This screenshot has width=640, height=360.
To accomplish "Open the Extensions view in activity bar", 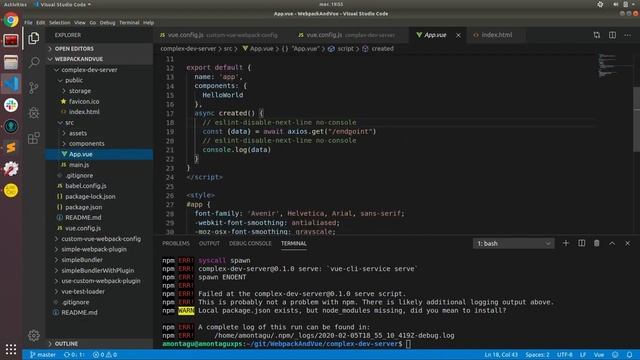I will 34,138.
